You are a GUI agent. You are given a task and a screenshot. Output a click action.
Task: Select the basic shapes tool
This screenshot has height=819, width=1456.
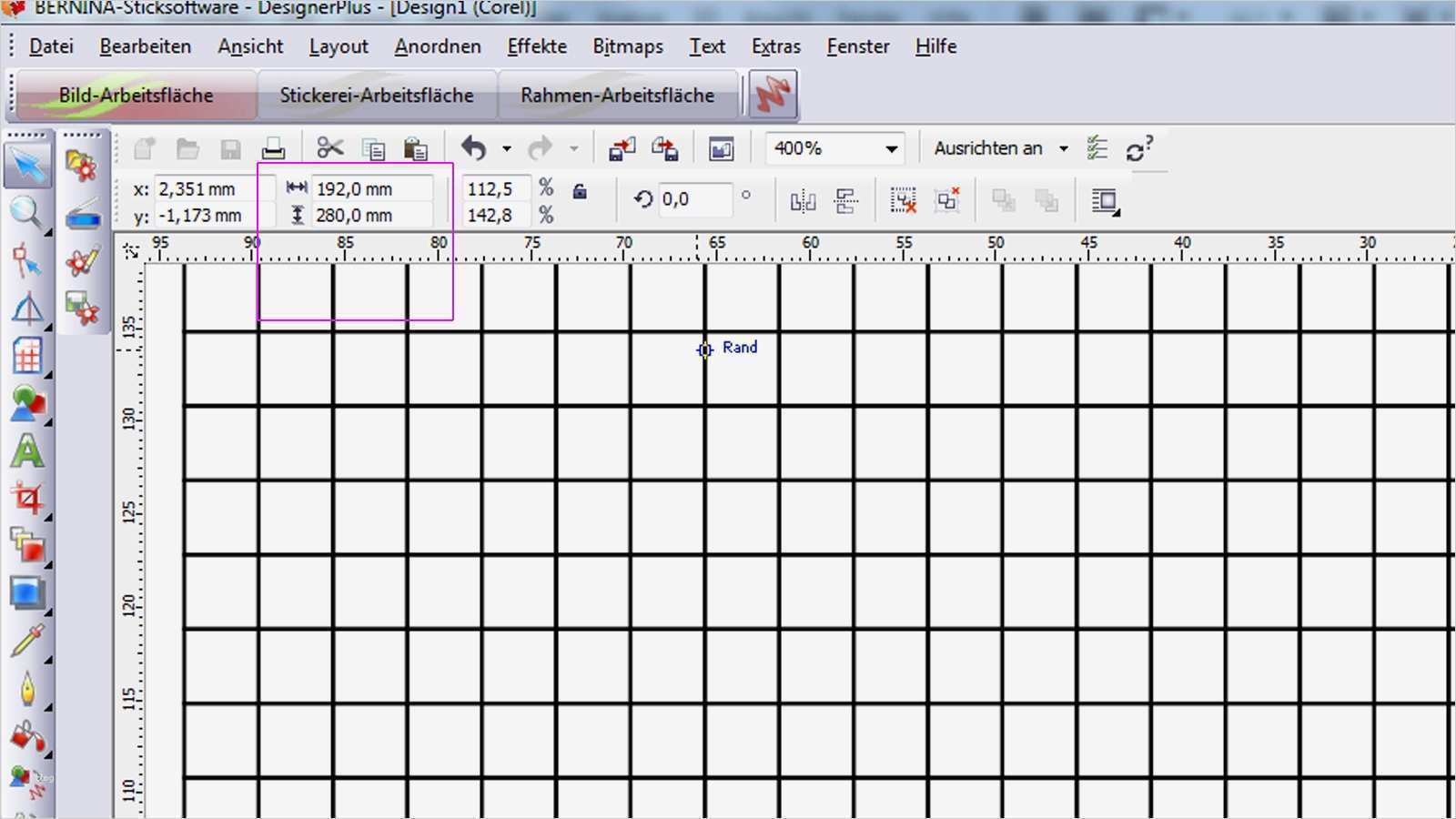(x=27, y=403)
